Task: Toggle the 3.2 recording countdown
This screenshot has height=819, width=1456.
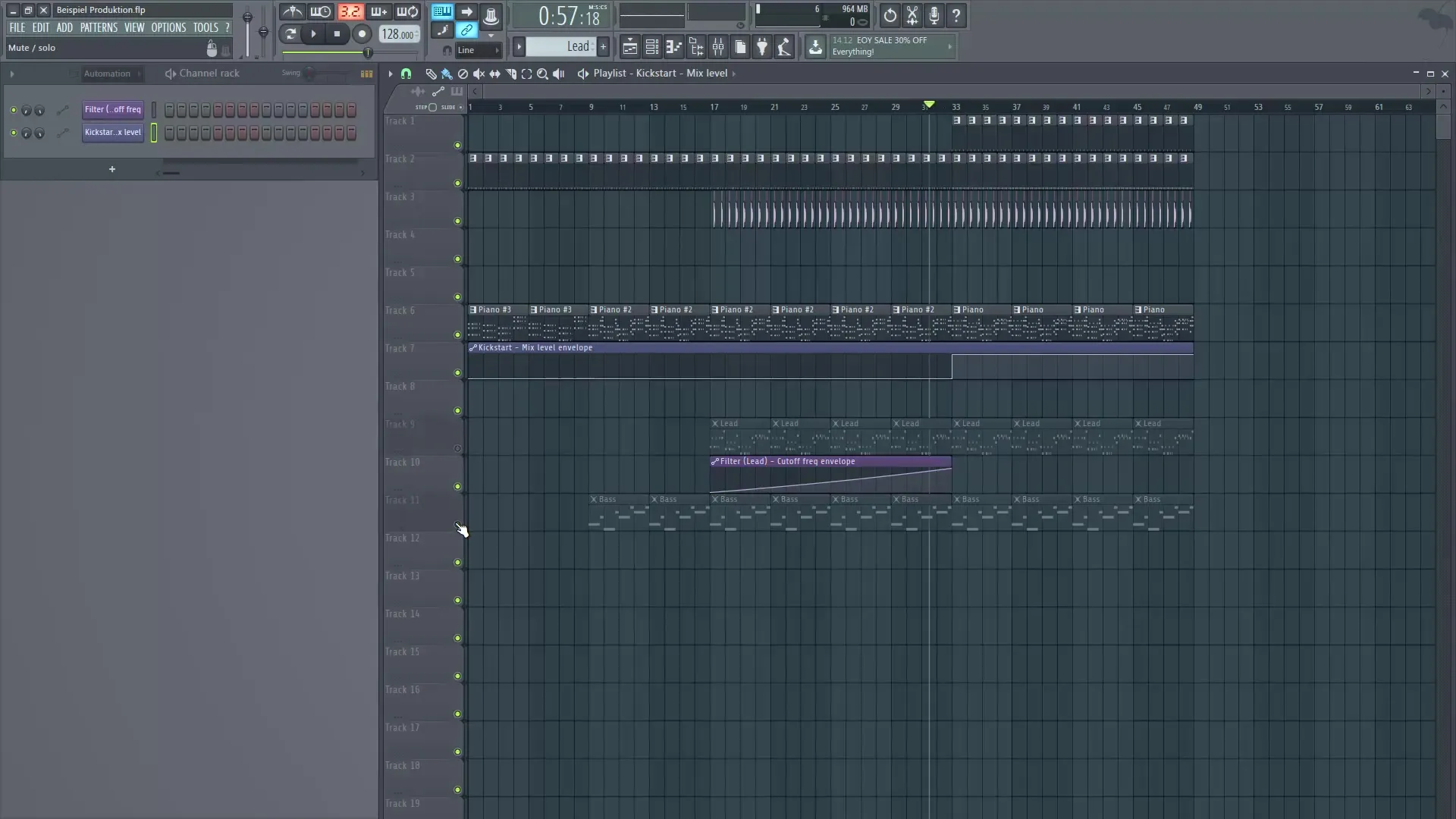Action: pos(350,12)
